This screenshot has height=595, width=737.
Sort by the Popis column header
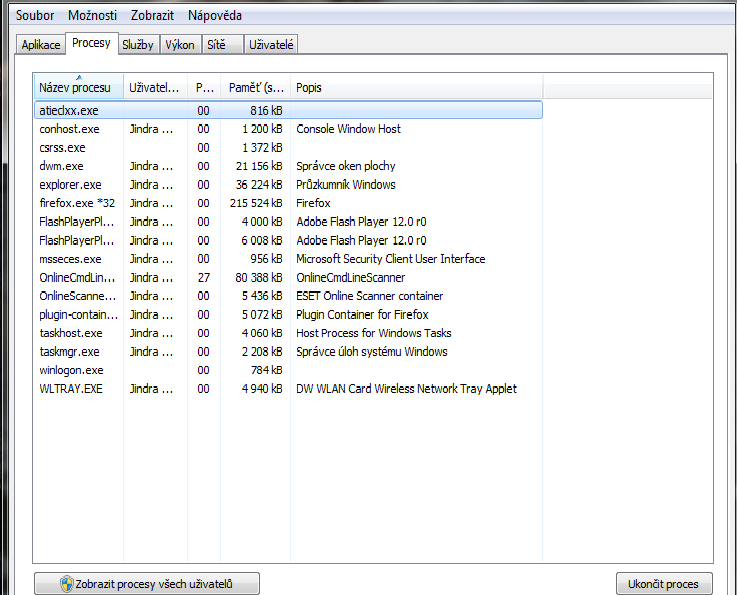(400, 88)
